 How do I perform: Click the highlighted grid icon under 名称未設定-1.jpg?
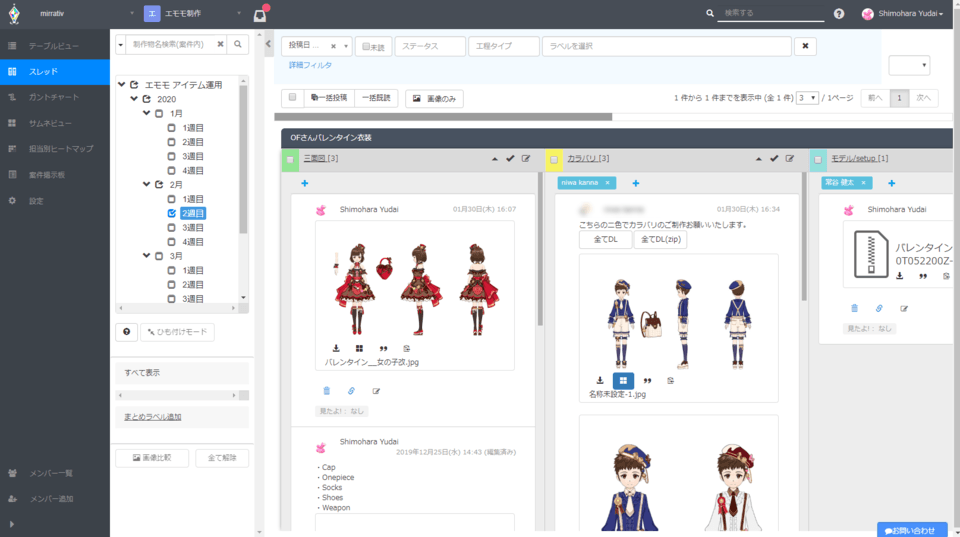(623, 381)
